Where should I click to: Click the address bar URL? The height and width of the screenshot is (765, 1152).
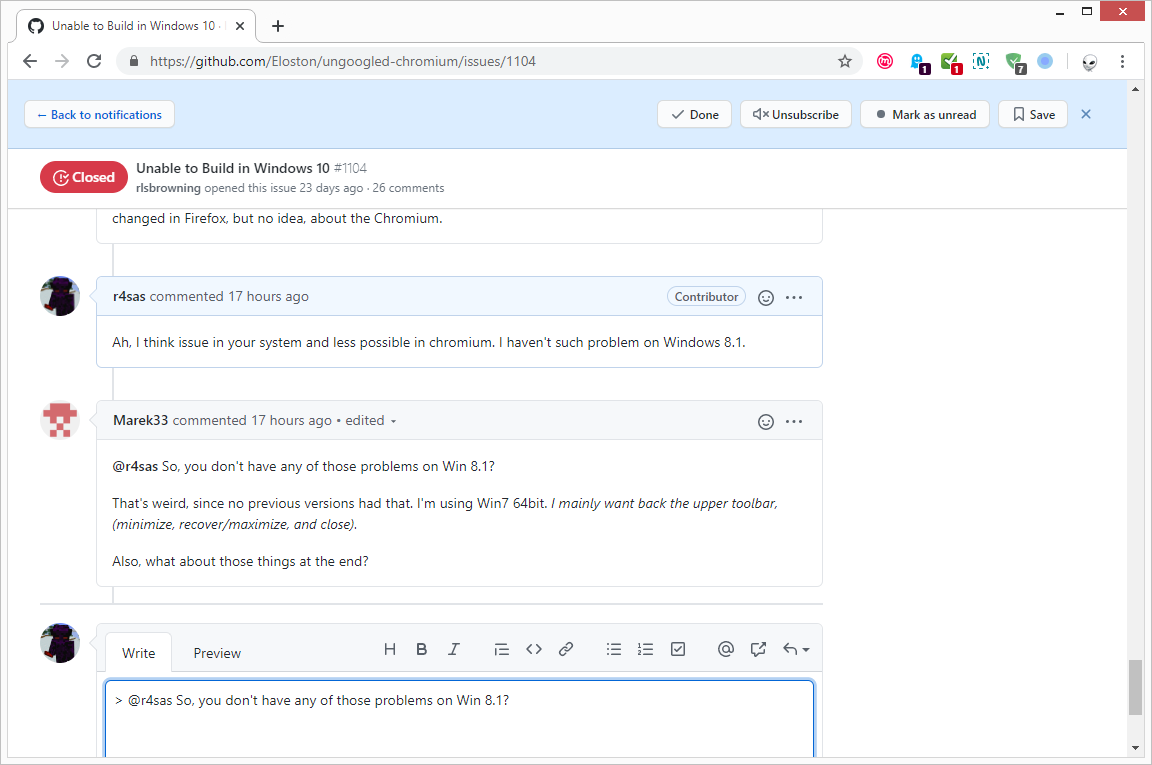click(342, 62)
